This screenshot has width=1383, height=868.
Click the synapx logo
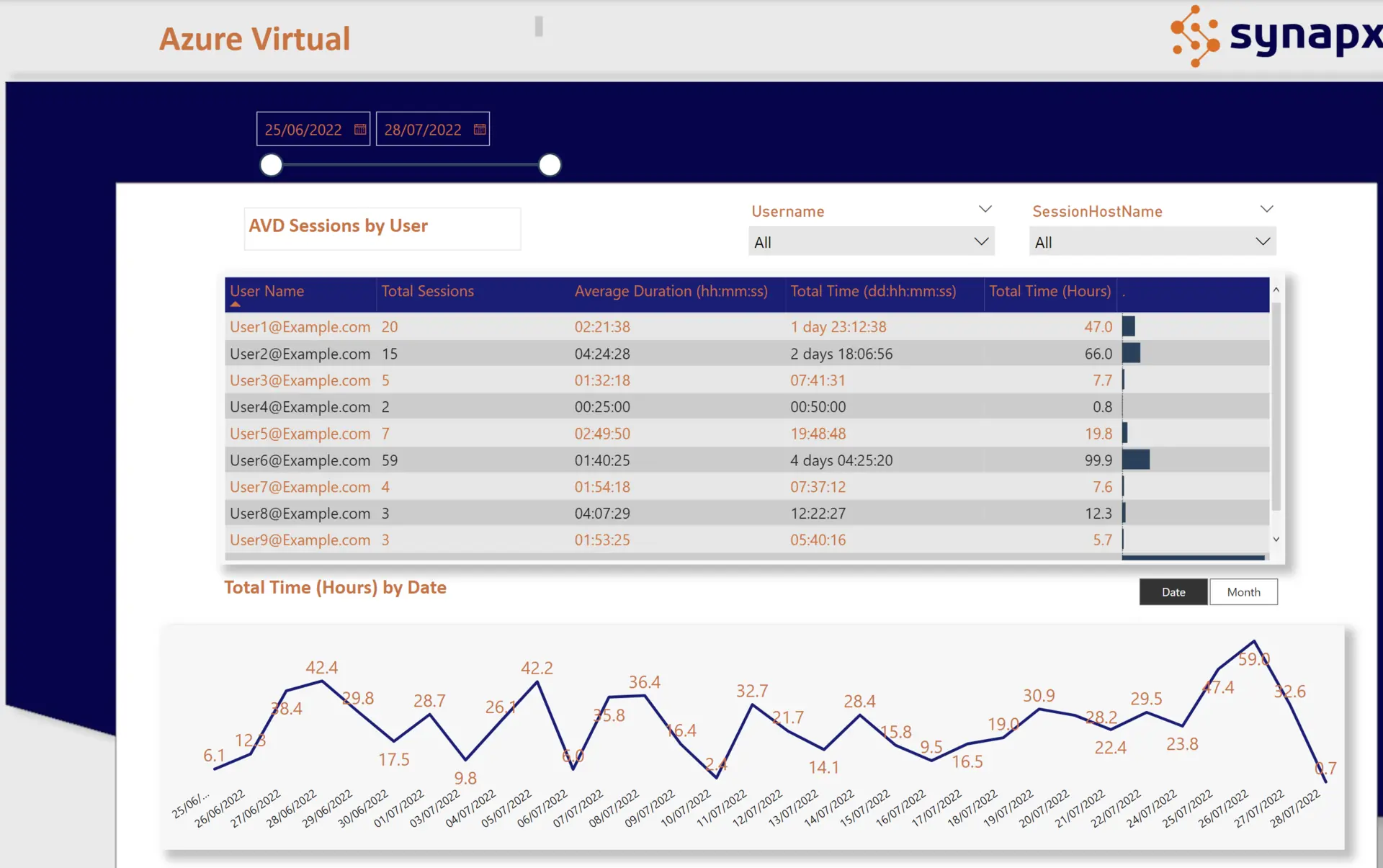coord(1275,36)
